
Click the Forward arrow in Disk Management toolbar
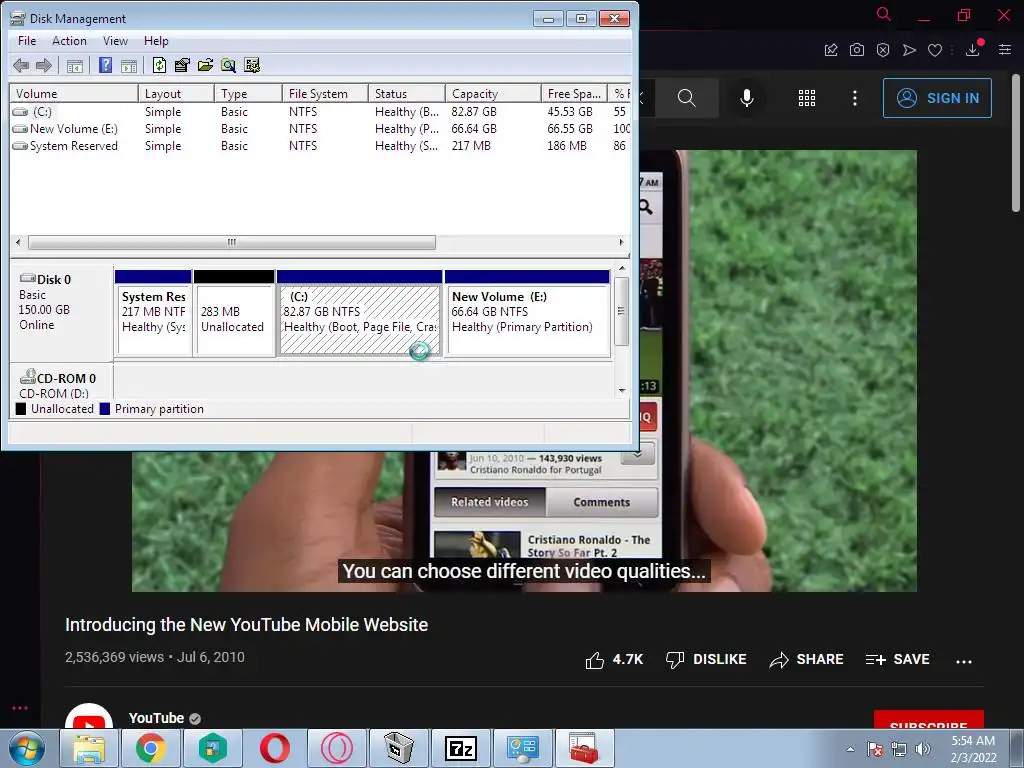pyautogui.click(x=44, y=65)
